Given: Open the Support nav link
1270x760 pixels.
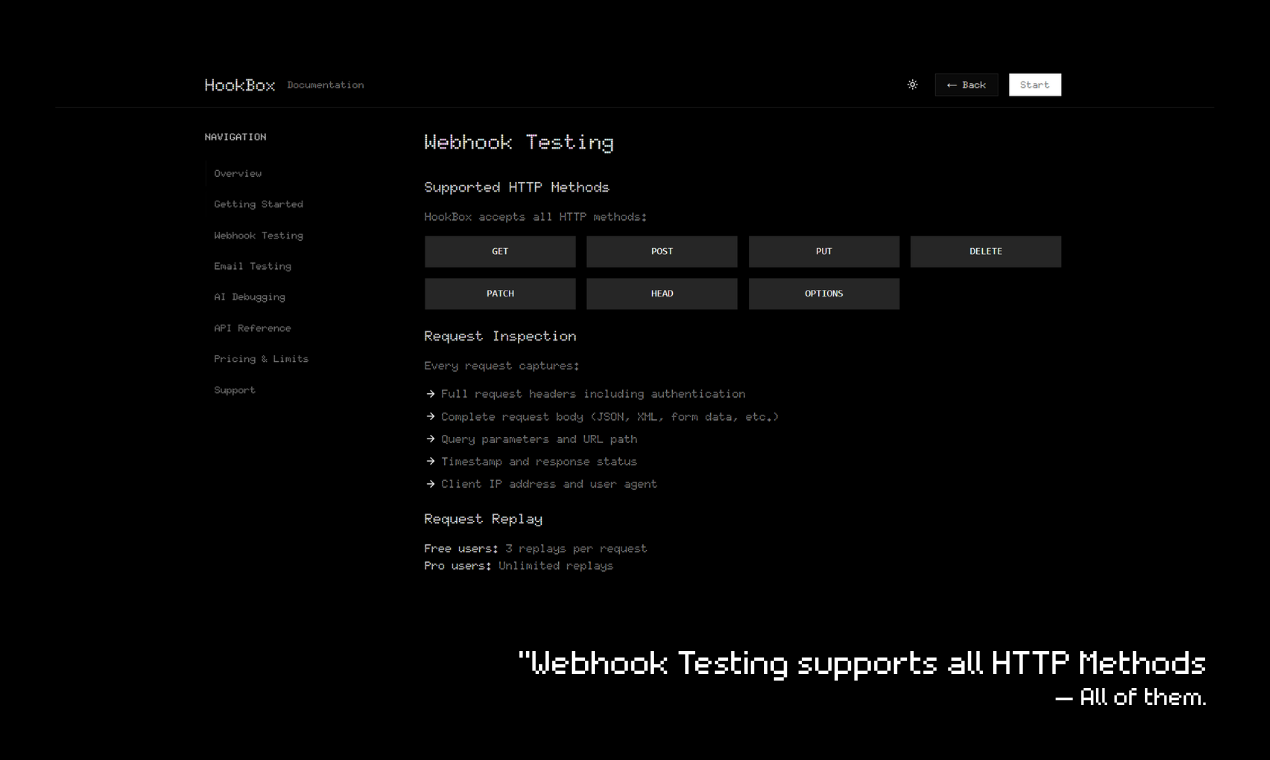Looking at the screenshot, I should [x=235, y=390].
